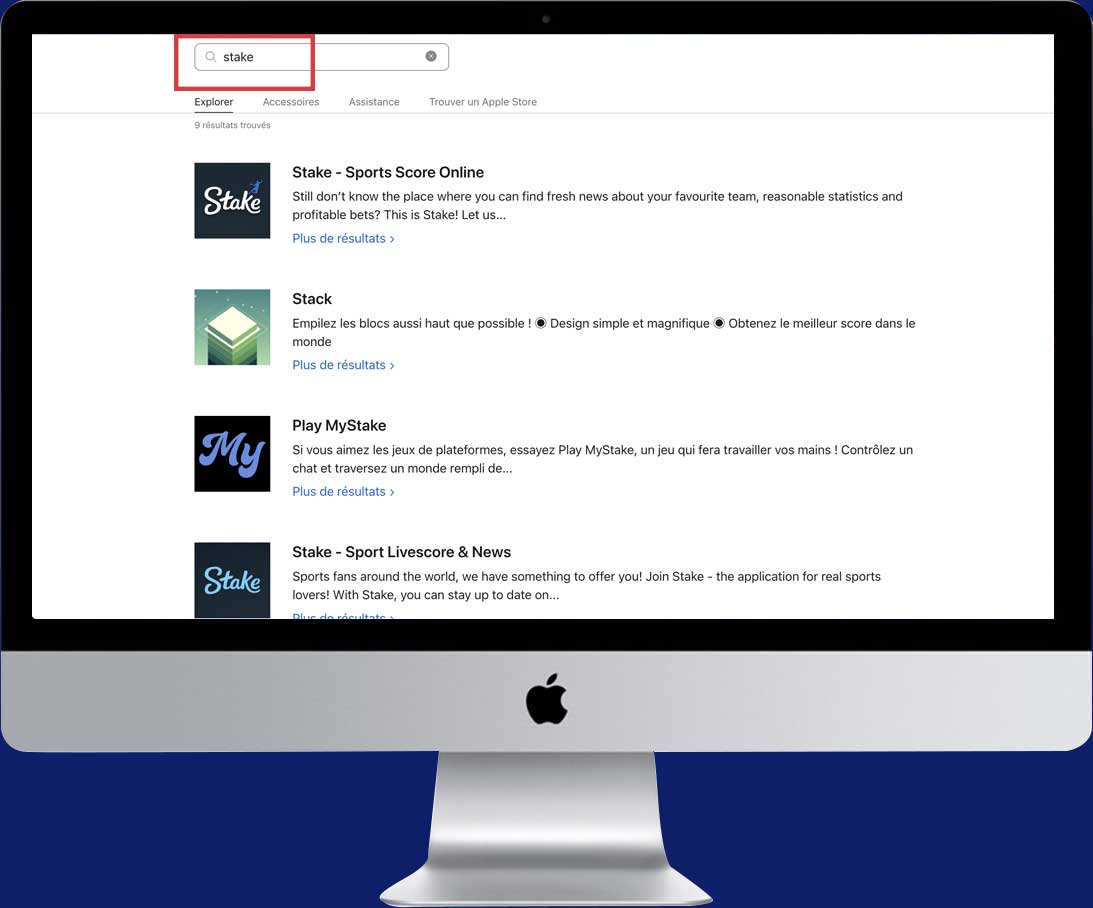The height and width of the screenshot is (908, 1093).
Task: Focus the search field containing stake
Action: (321, 56)
